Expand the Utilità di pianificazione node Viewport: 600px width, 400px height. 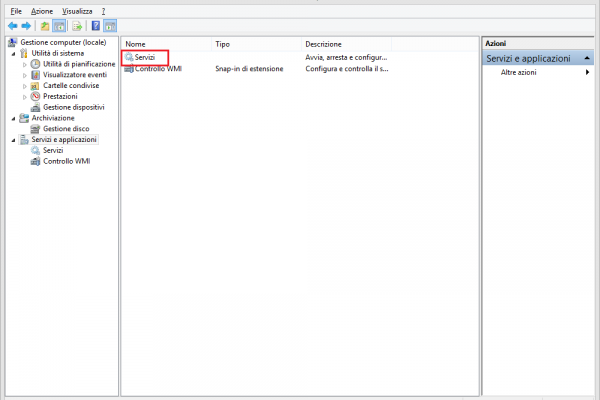pos(25,64)
